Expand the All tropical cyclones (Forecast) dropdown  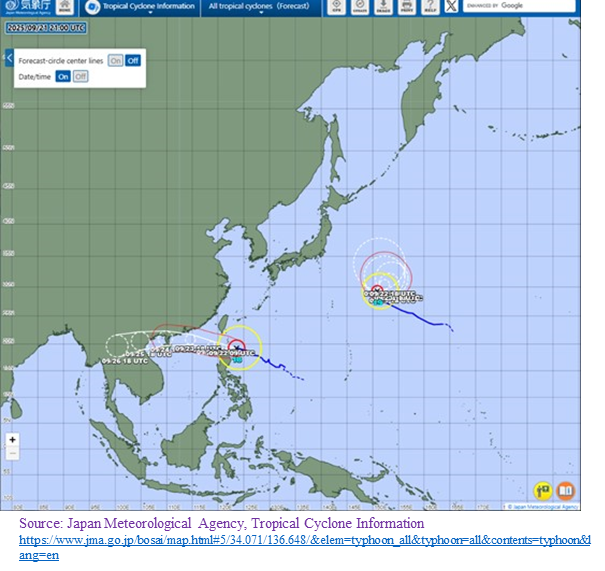[258, 8]
